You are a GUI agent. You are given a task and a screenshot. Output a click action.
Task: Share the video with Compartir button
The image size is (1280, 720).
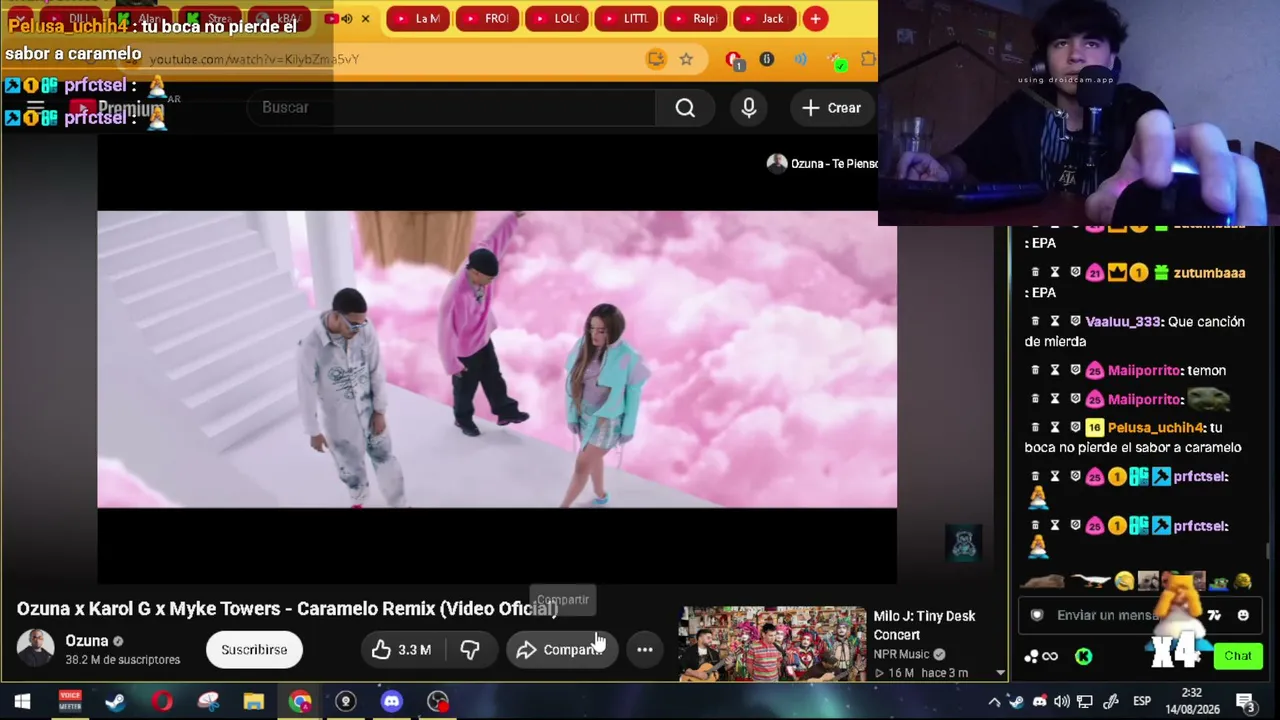pyautogui.click(x=560, y=650)
